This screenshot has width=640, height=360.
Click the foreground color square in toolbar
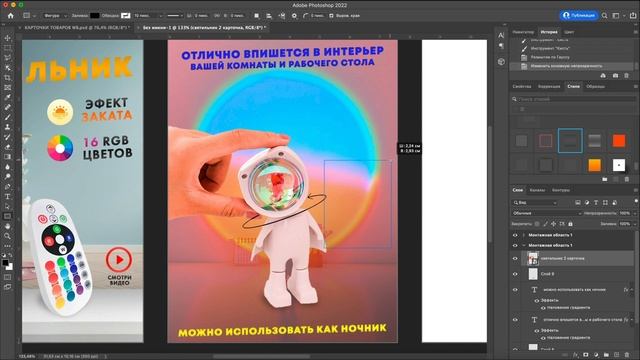tap(5, 262)
